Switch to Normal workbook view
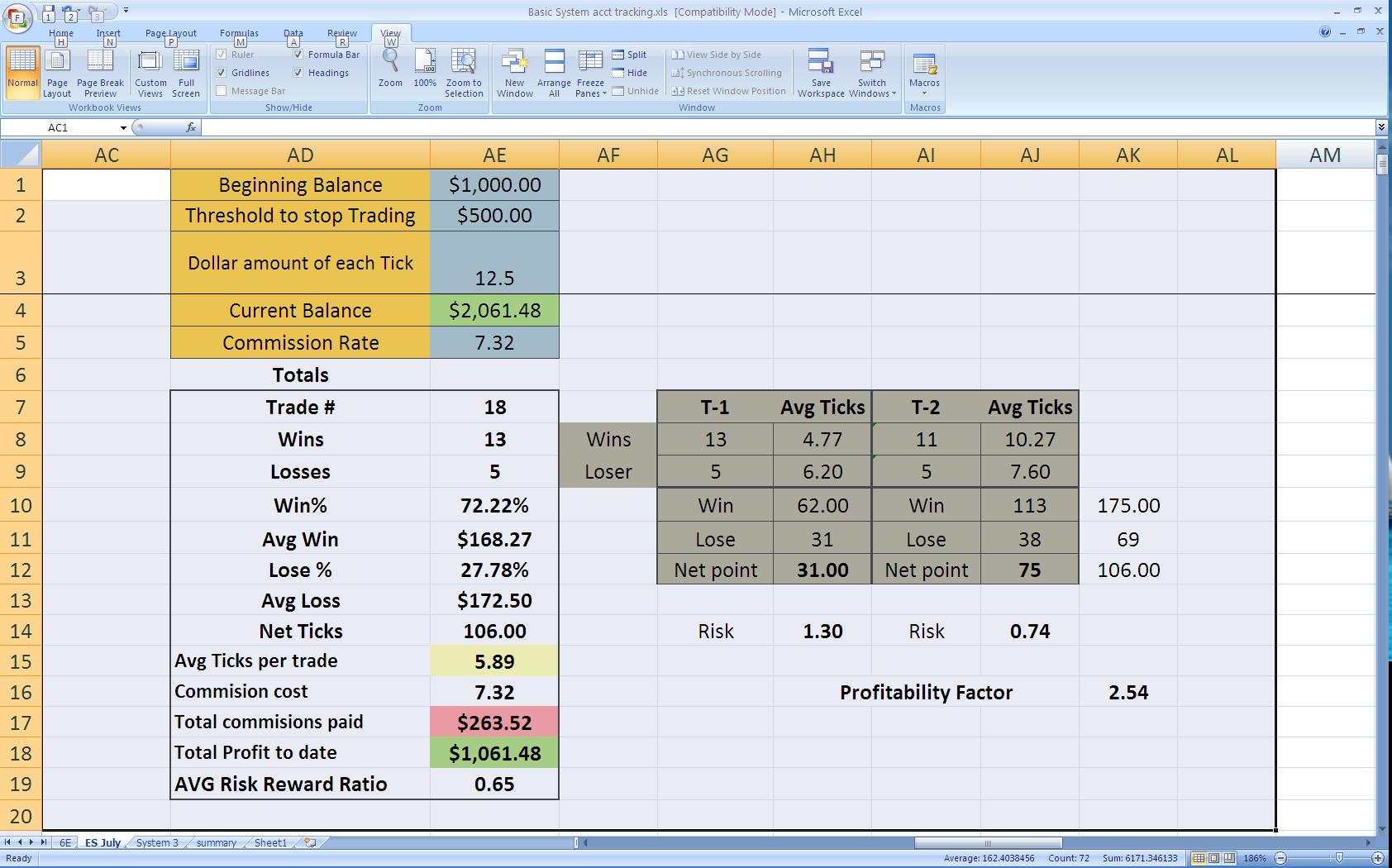The height and width of the screenshot is (868, 1392). 22,73
